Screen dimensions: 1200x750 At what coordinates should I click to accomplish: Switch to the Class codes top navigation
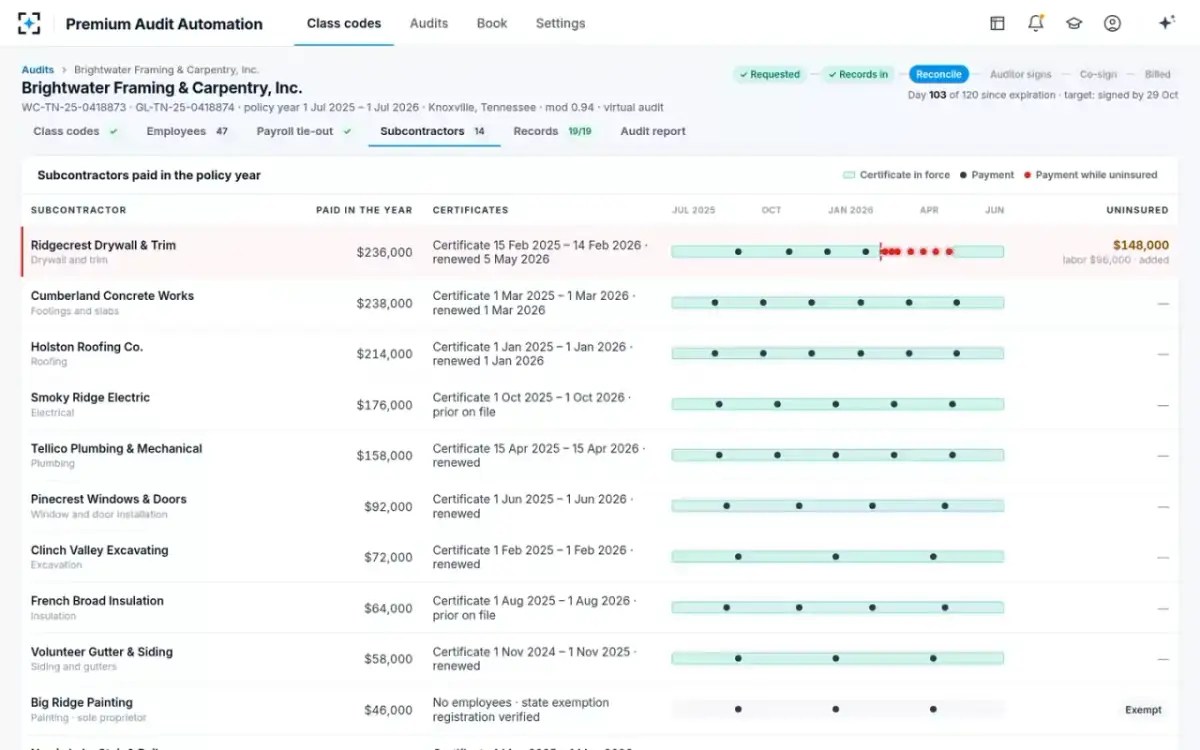344,23
